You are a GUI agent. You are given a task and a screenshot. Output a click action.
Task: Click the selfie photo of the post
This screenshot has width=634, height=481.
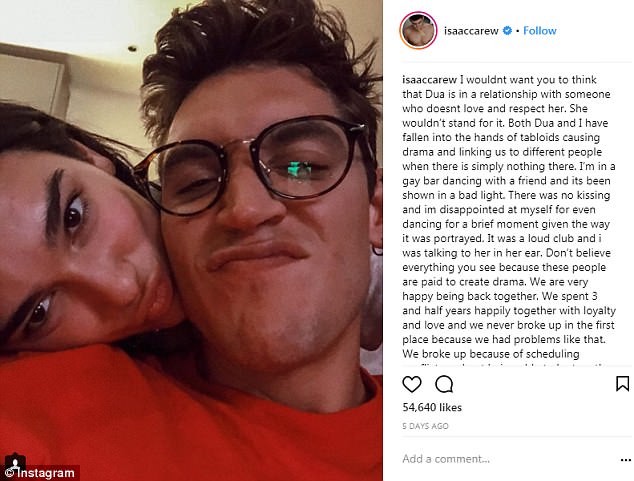point(191,240)
